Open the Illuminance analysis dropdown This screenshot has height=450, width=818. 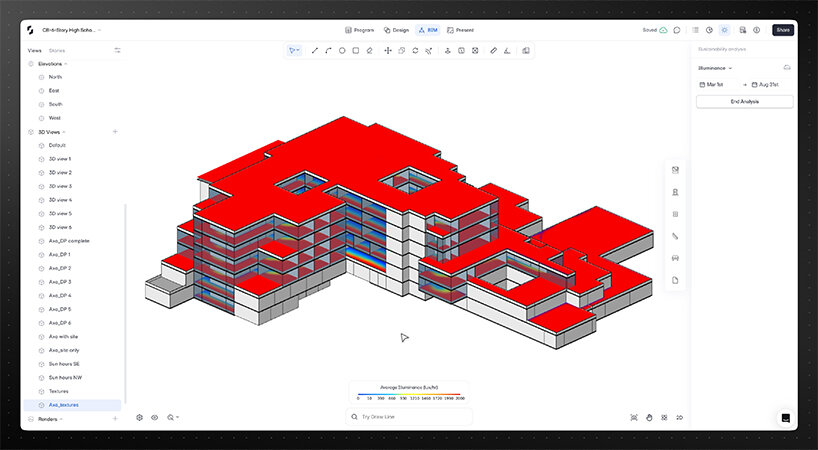pos(715,68)
